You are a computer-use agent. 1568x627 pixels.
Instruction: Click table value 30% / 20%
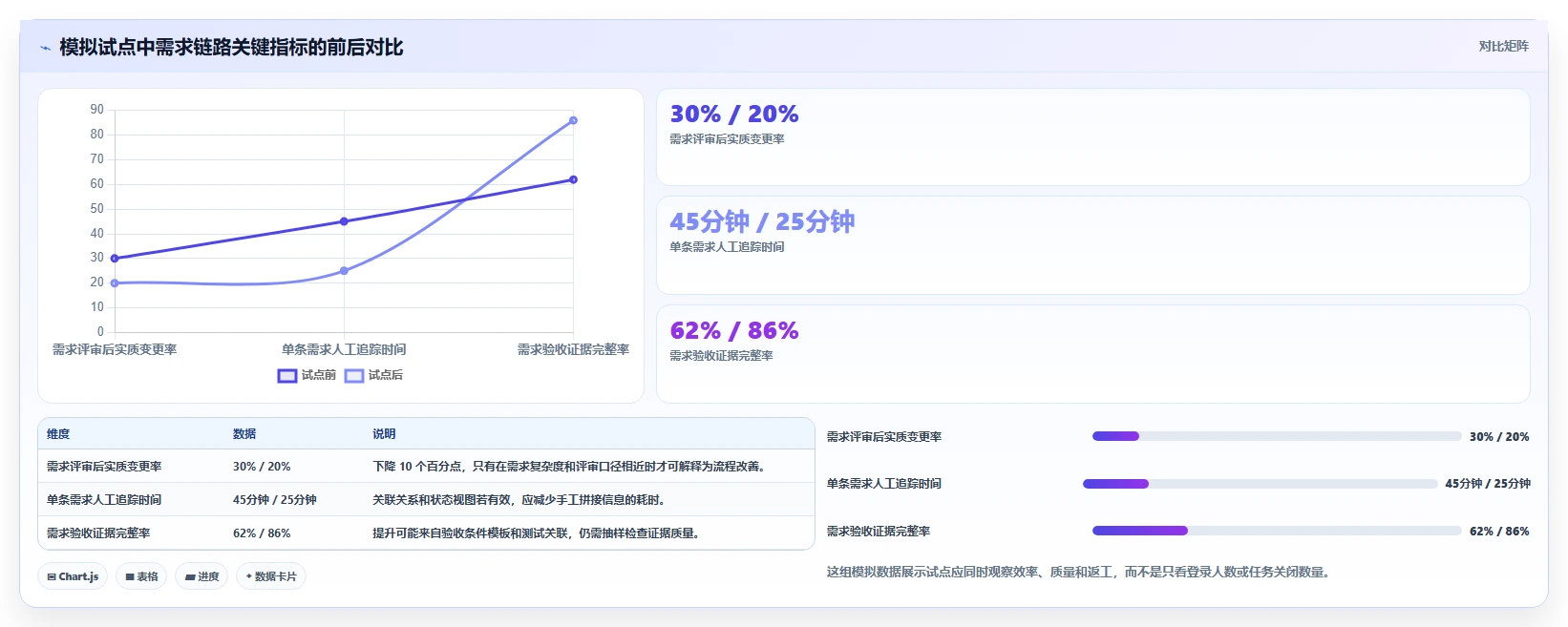262,467
